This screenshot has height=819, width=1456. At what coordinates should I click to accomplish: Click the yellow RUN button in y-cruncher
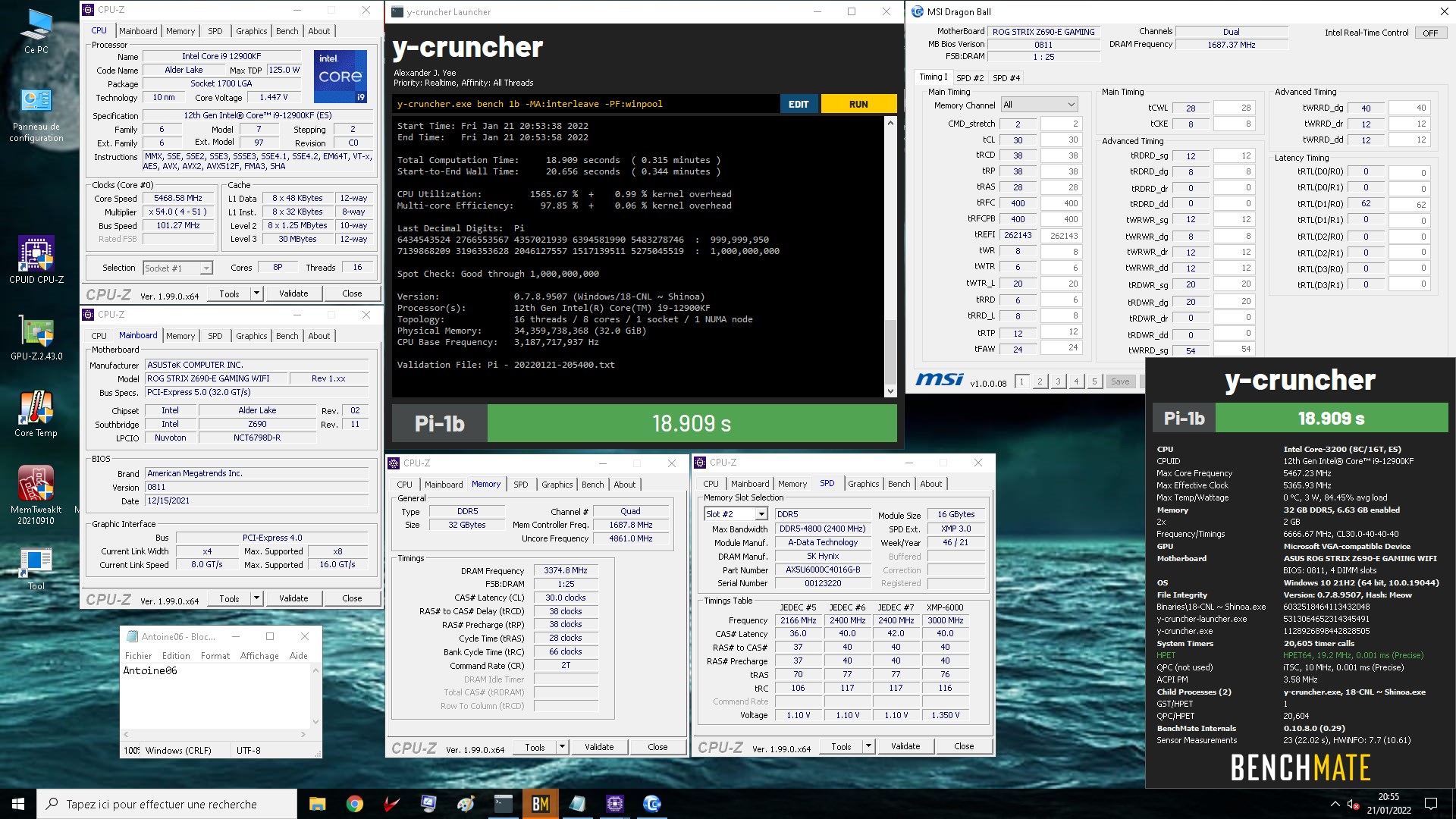(x=858, y=104)
